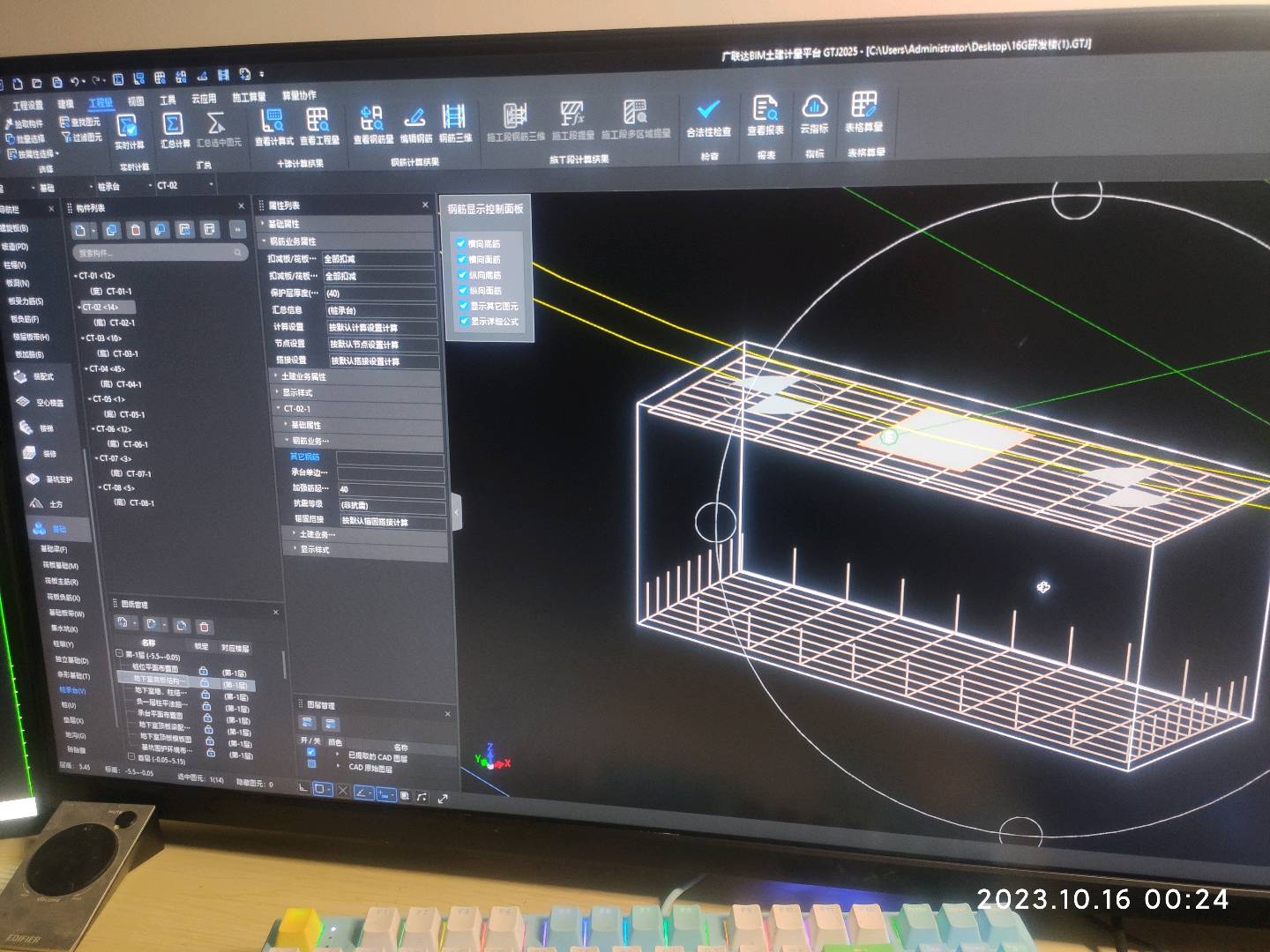
Task: Select 空心楼盖 category in navigation sidebar
Action: pyautogui.click(x=40, y=403)
